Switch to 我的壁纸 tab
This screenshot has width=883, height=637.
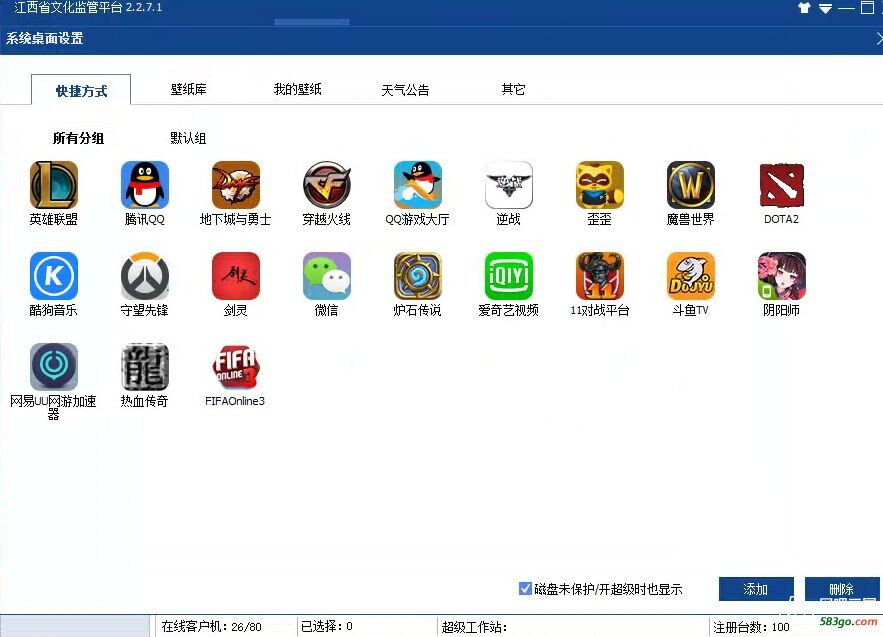(x=297, y=89)
